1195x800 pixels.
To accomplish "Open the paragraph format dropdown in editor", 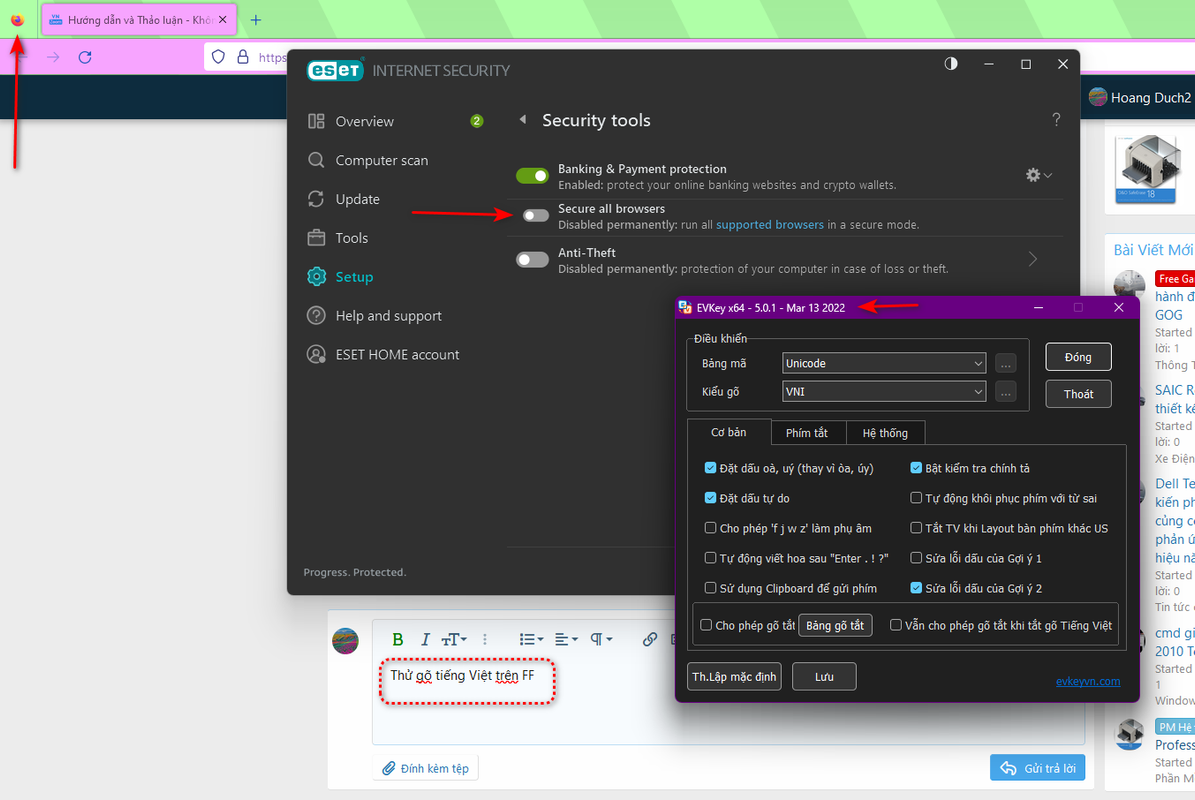I will 601,639.
